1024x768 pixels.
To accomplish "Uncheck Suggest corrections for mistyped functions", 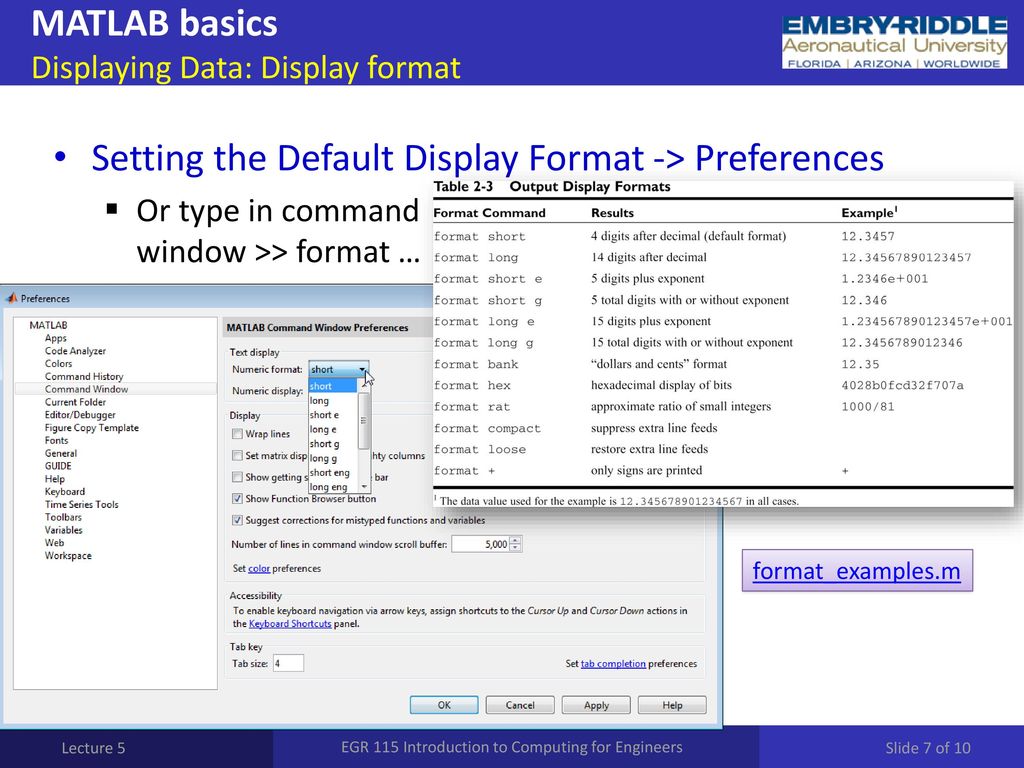I will pos(238,520).
